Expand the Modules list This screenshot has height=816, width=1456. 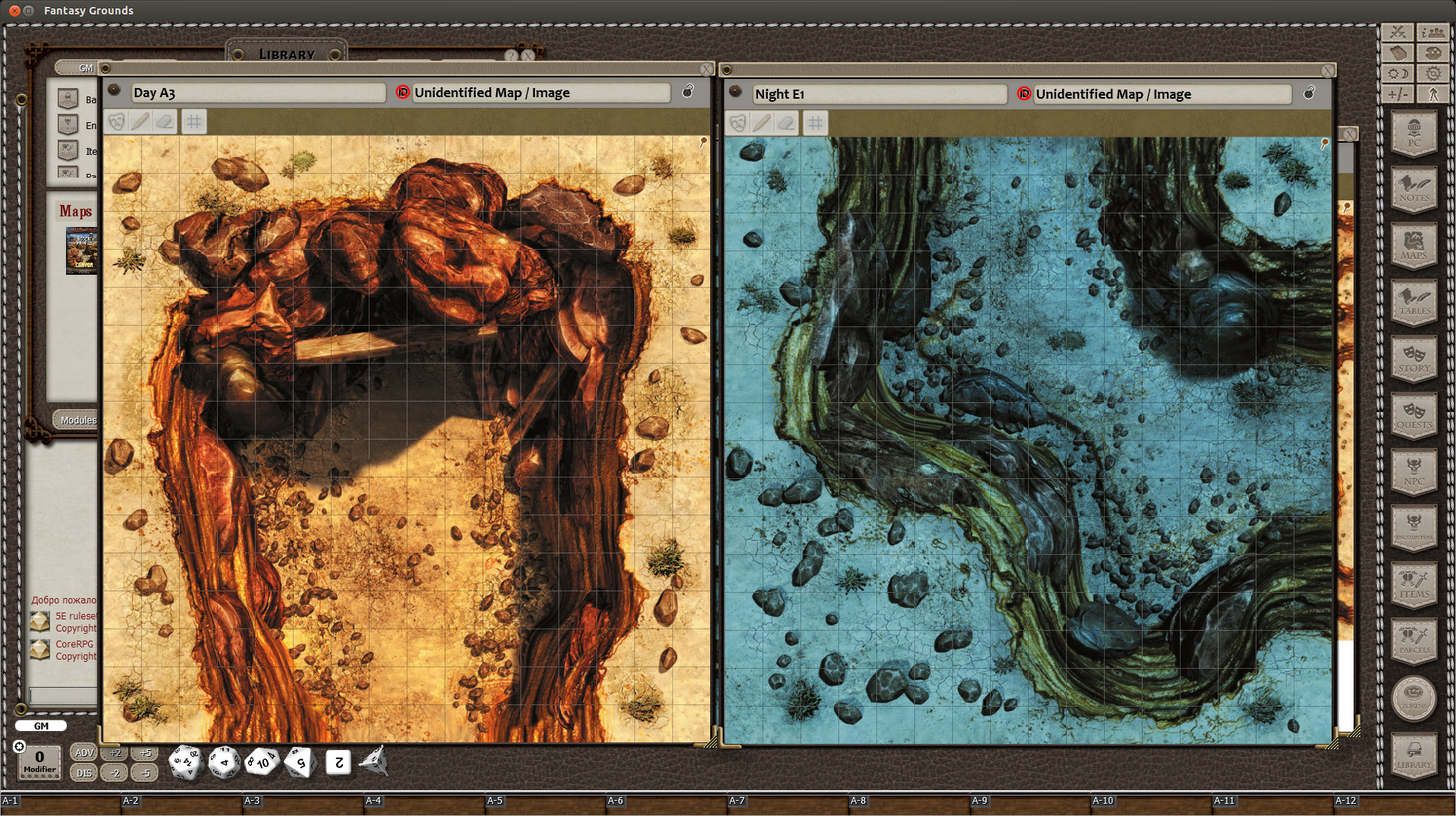pos(74,420)
